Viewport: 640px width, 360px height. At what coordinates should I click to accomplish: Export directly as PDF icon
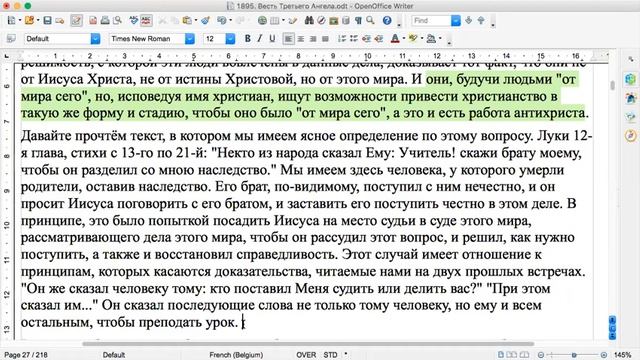pyautogui.click(x=93, y=20)
